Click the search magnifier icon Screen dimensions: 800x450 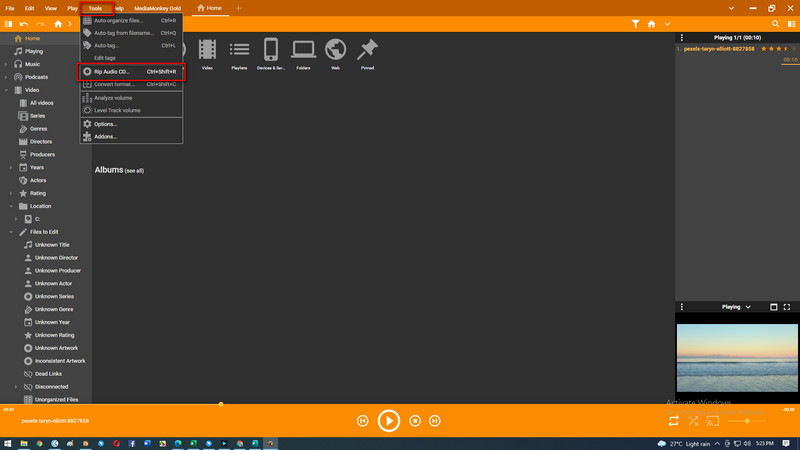(x=776, y=24)
